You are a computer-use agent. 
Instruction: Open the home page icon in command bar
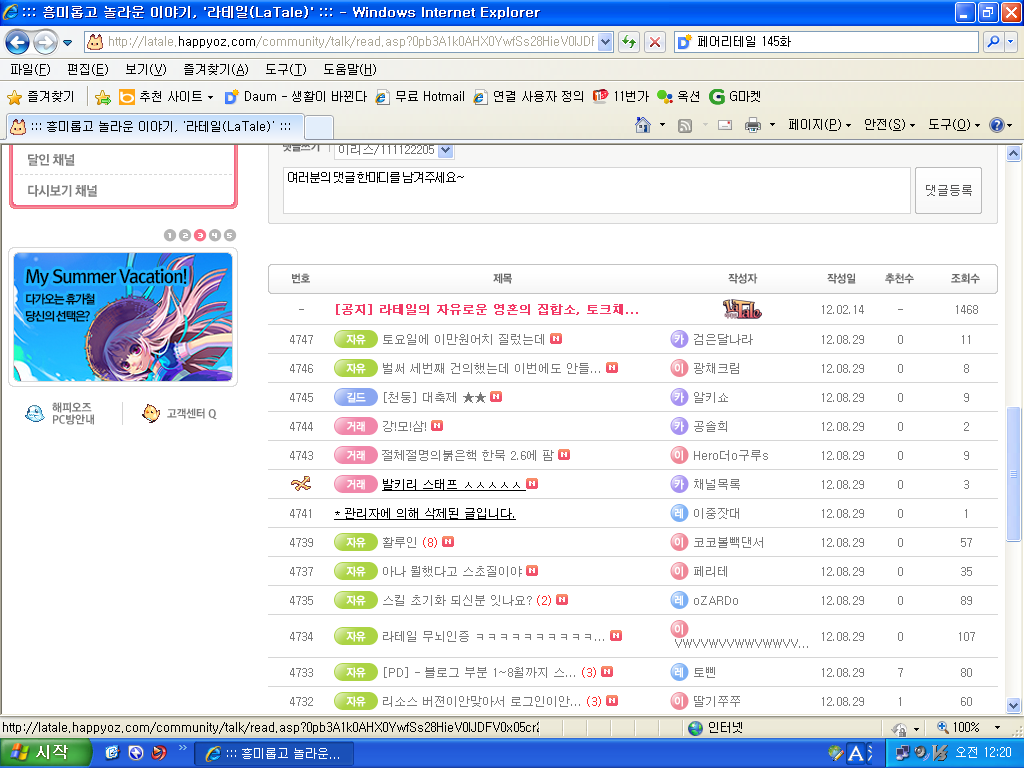click(644, 125)
